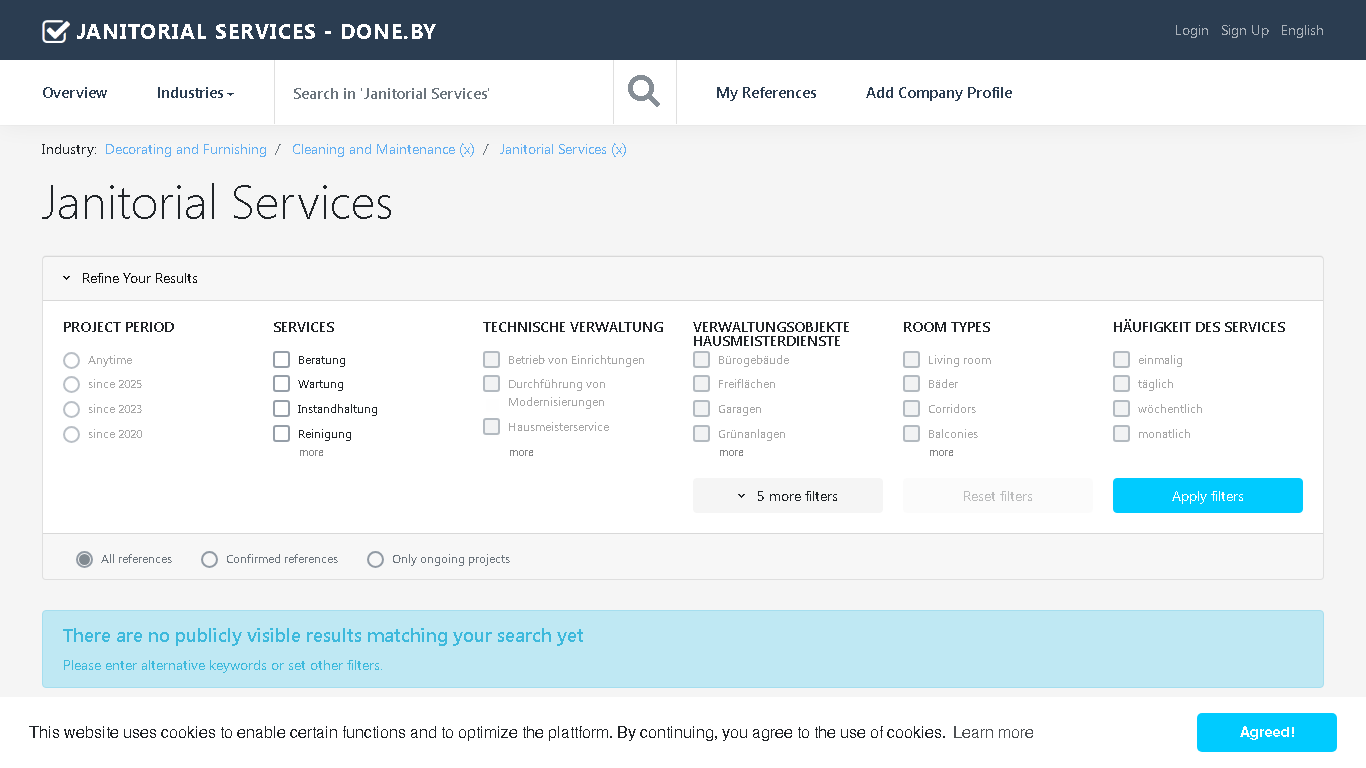Tick the täglich frequency checkbox

(1121, 383)
